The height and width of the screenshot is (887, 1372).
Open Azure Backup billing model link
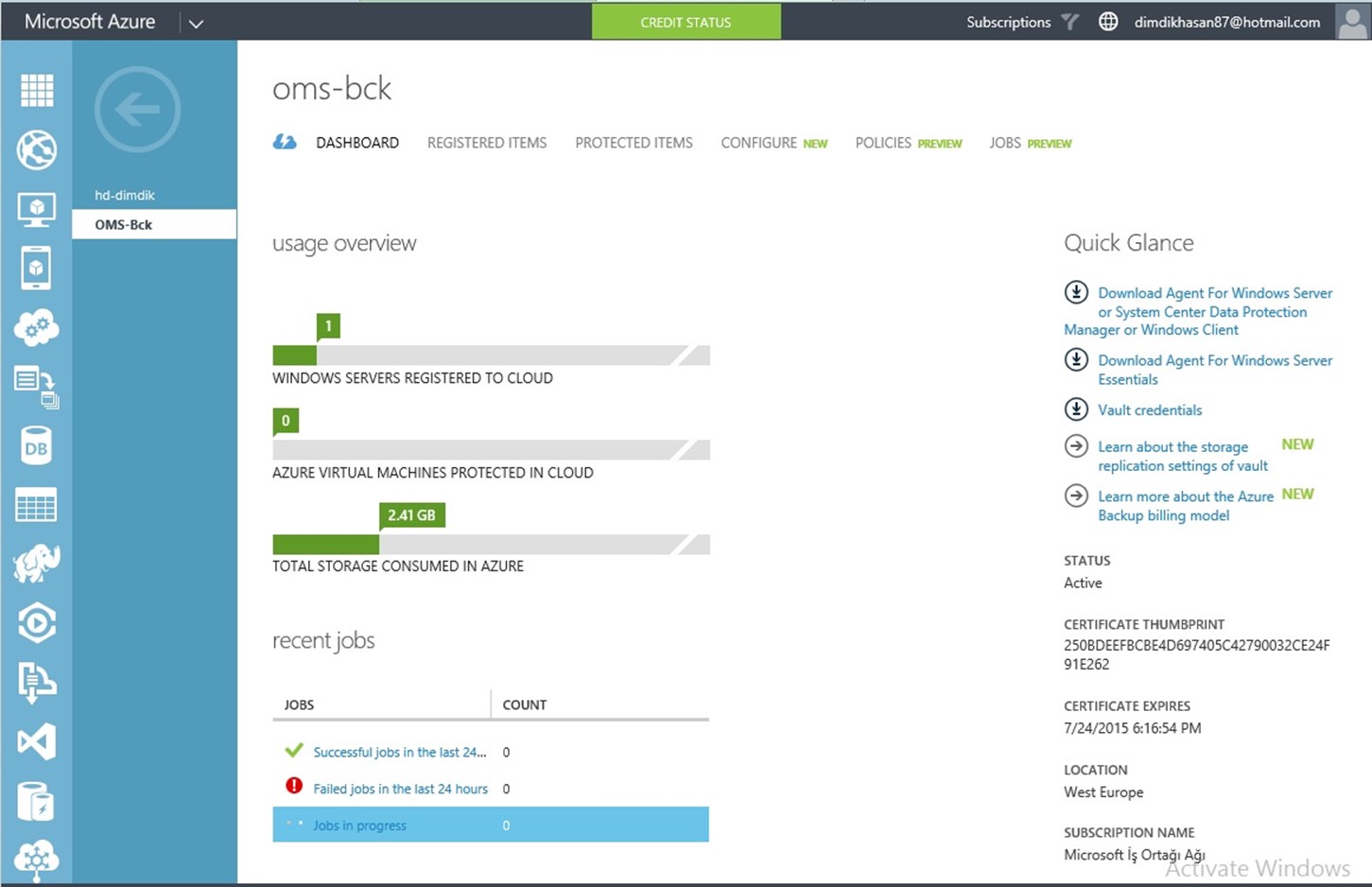coord(1186,506)
